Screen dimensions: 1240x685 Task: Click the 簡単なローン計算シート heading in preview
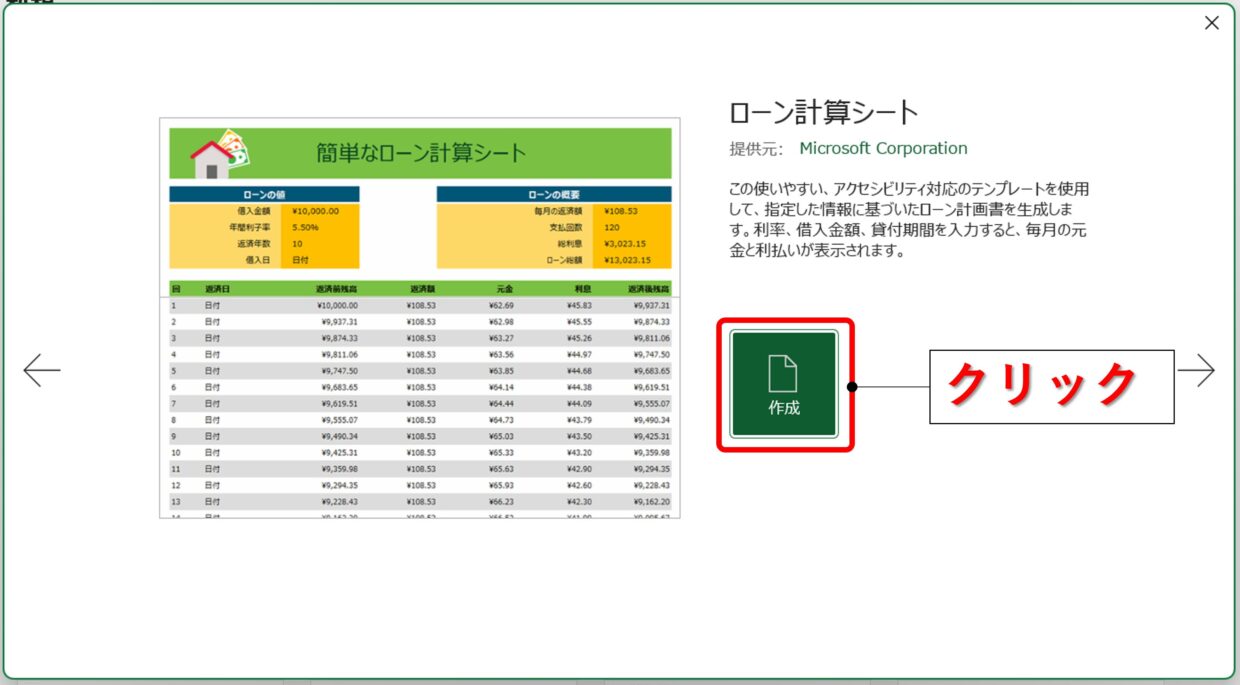(x=420, y=153)
